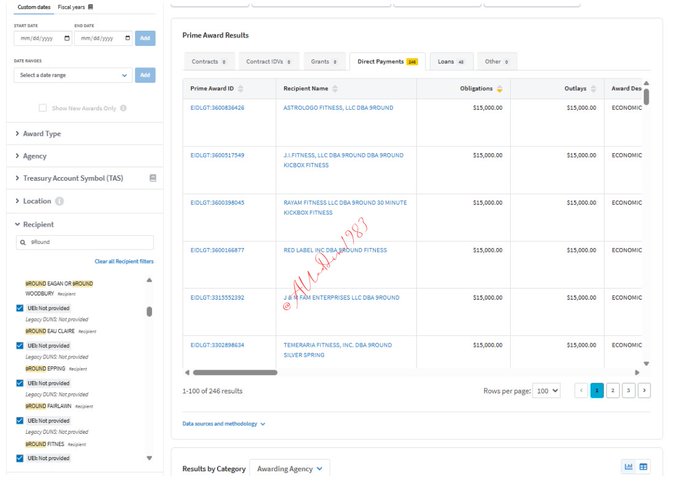
Task: Switch to chart view in Results by Category
Action: [629, 467]
